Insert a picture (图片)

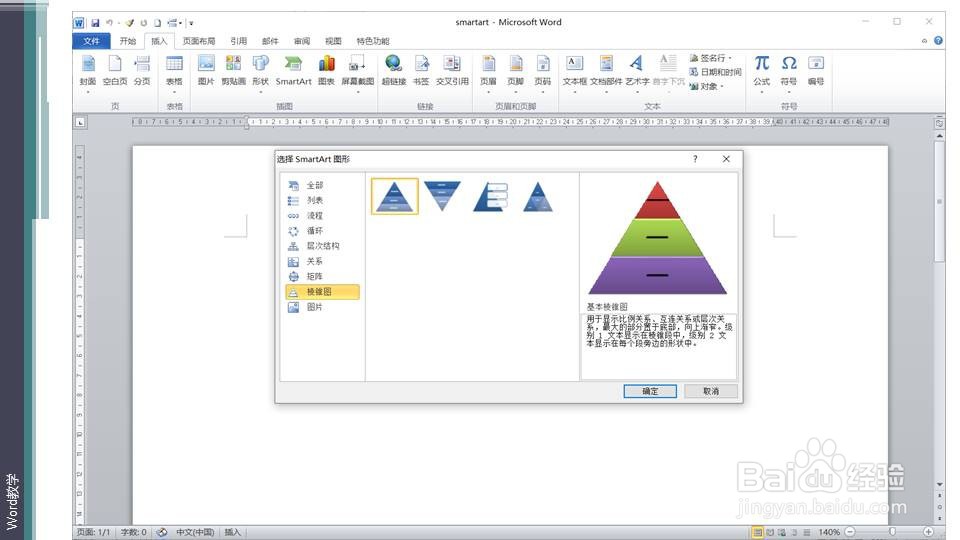(x=206, y=72)
